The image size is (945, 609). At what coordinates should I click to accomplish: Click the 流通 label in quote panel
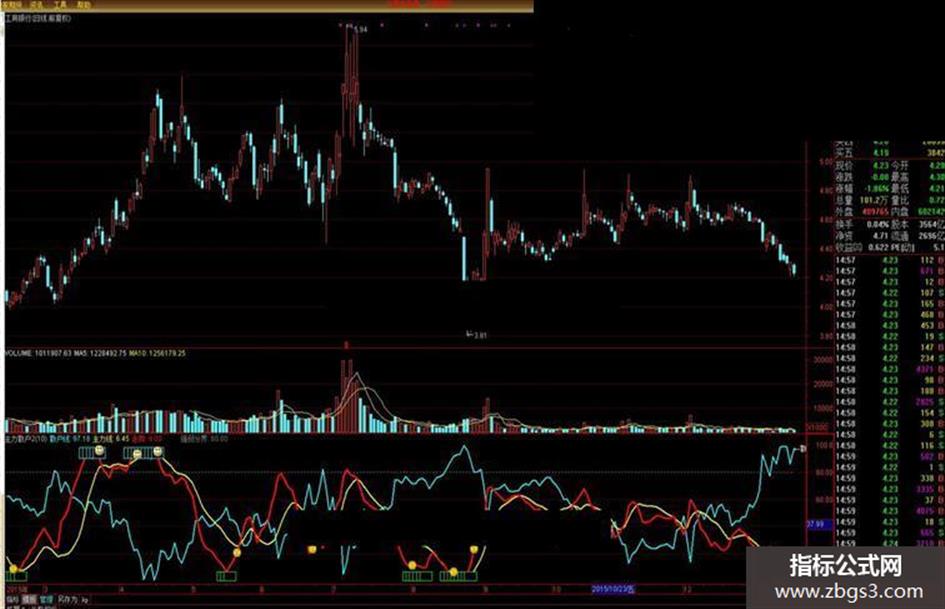click(x=900, y=236)
